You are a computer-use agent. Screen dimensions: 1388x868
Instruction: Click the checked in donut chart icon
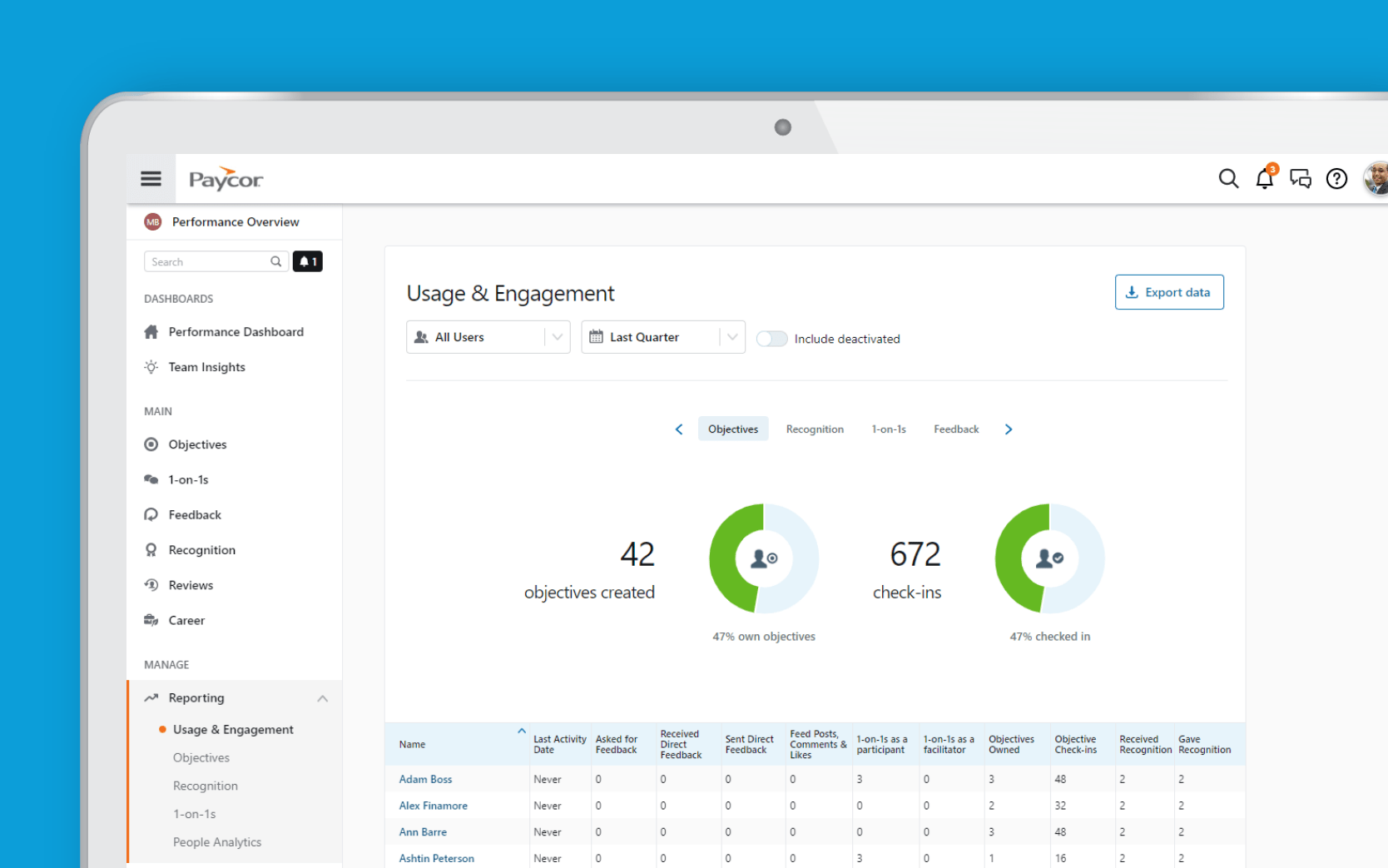coord(1049,558)
